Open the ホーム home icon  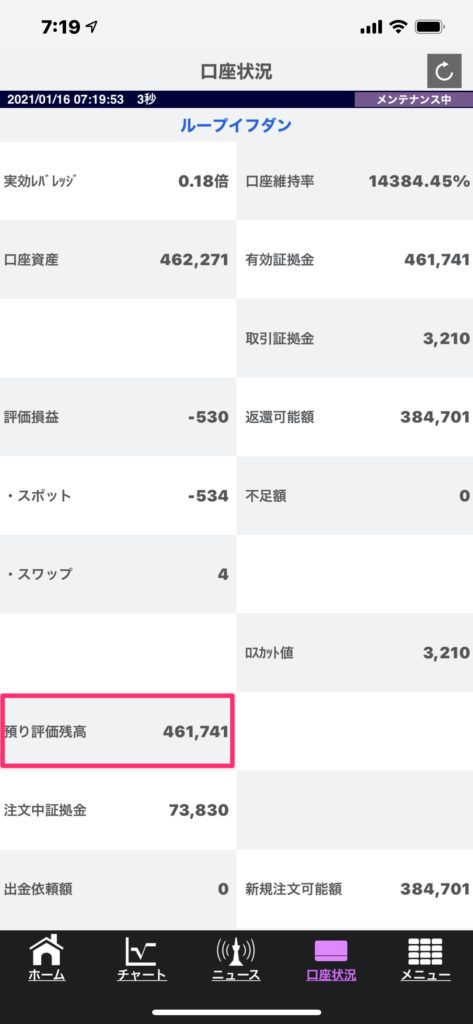(x=47, y=959)
